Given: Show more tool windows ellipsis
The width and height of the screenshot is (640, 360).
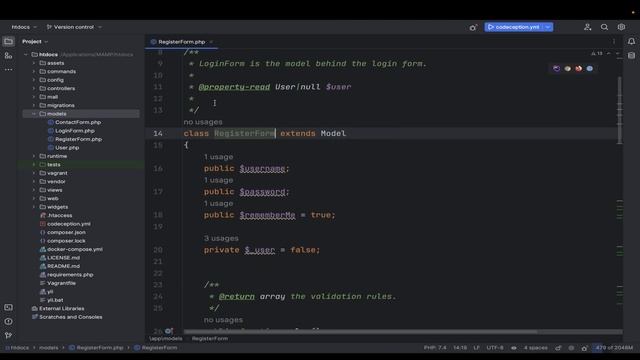Looking at the screenshot, I should [x=8, y=70].
